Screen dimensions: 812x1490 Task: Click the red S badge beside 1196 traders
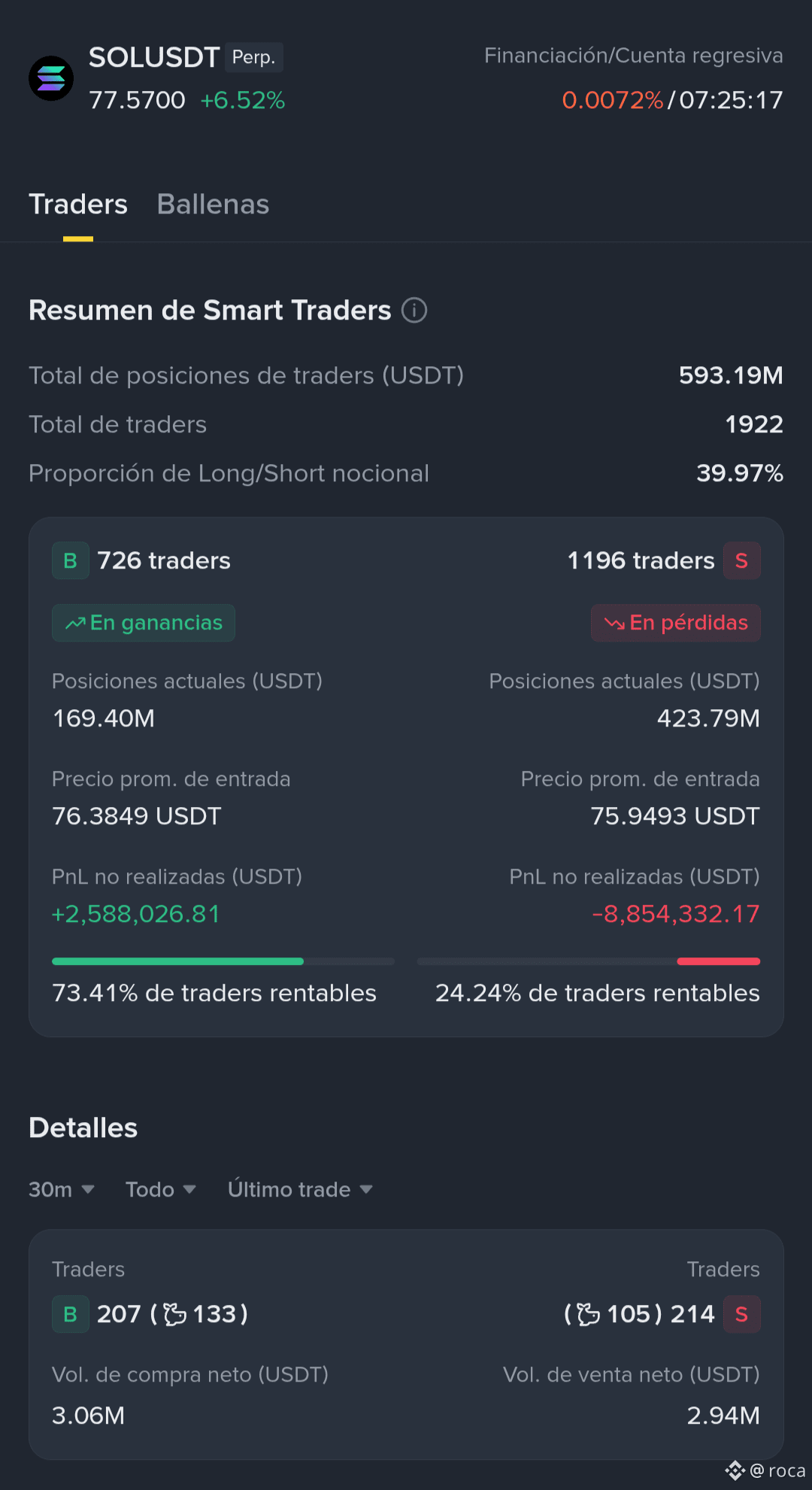coord(741,561)
